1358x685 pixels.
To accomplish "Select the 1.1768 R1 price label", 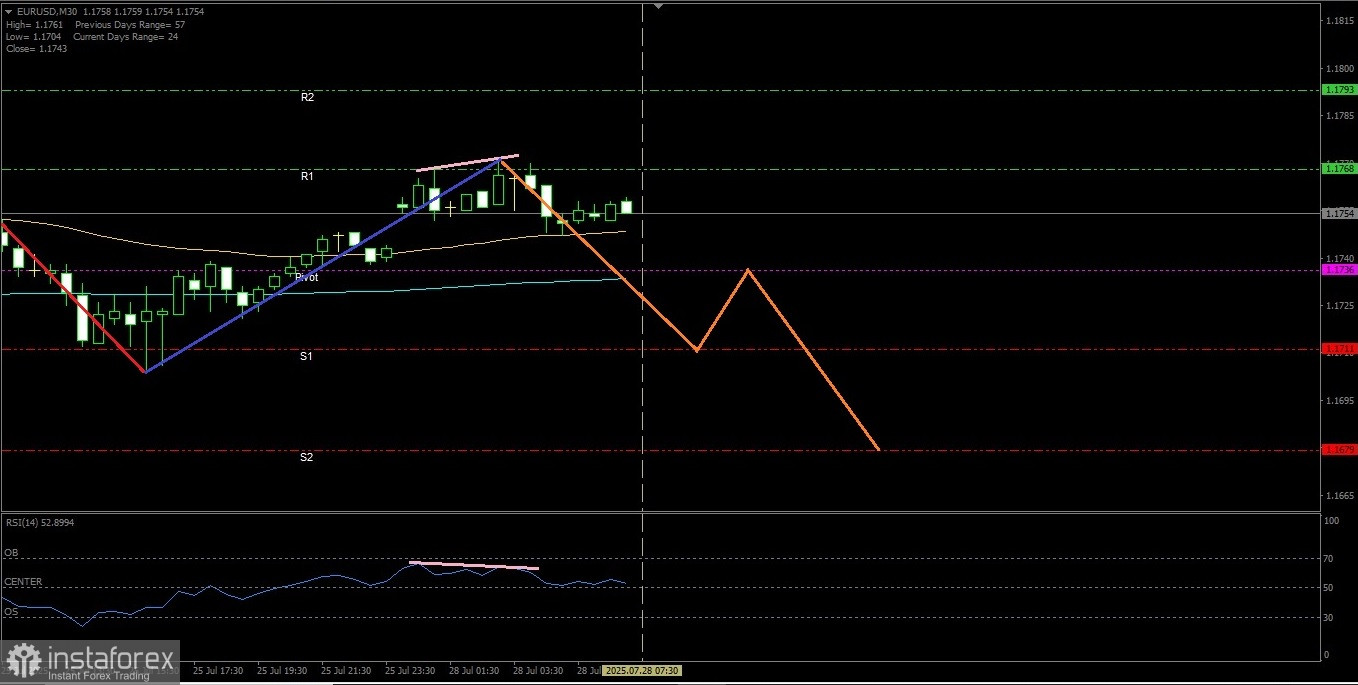I will coord(1338,169).
